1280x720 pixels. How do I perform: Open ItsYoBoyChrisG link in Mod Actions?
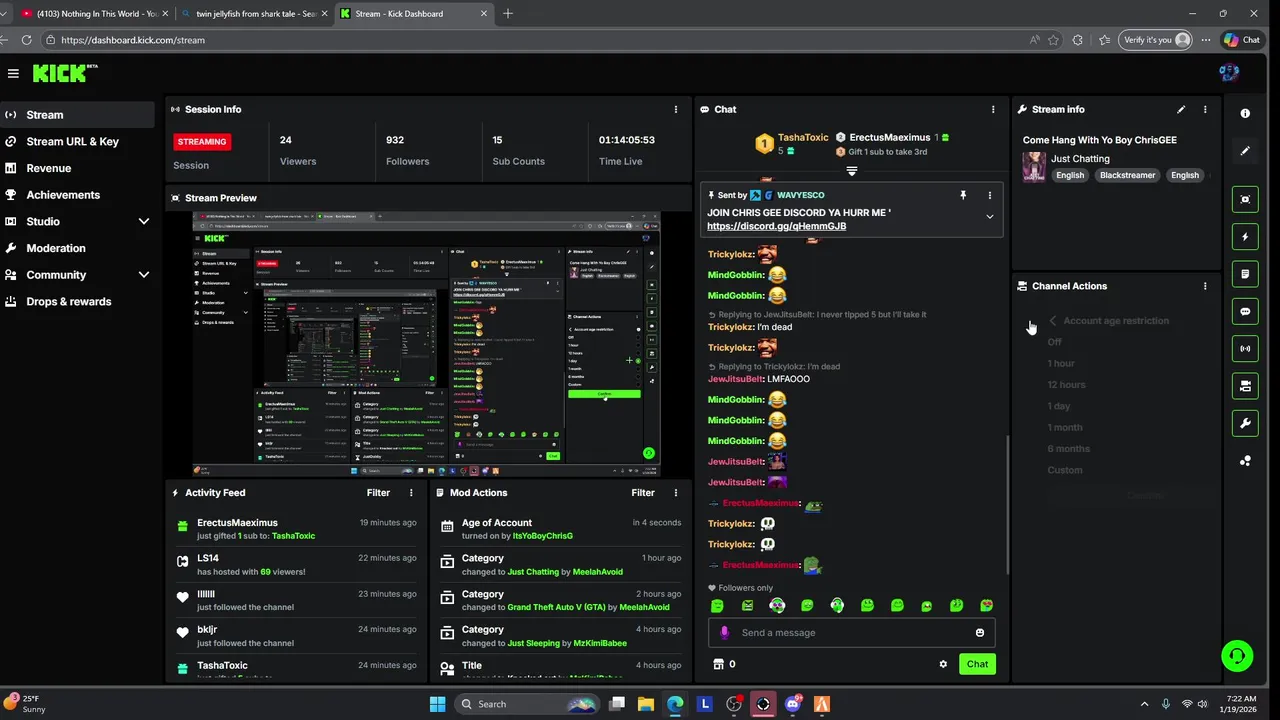point(542,536)
